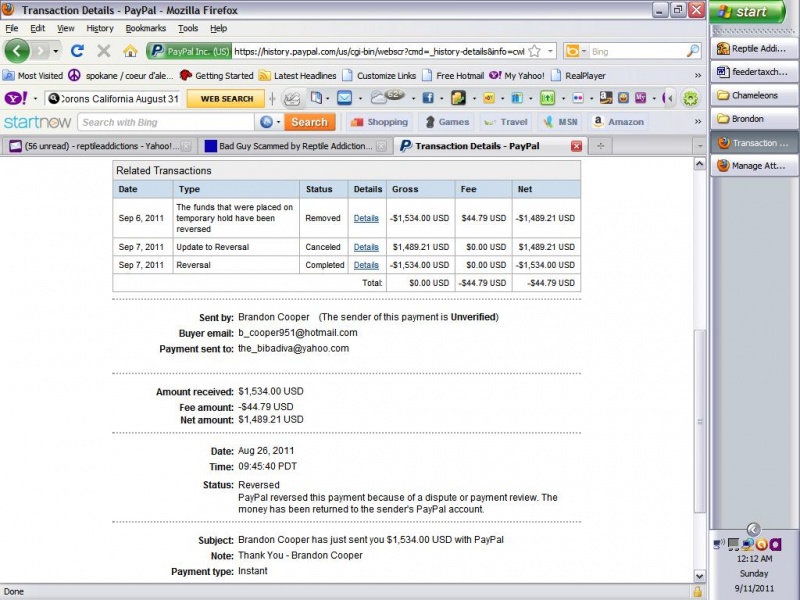Open the Tools menu
Image resolution: width=800 pixels, height=600 pixels.
(x=188, y=28)
